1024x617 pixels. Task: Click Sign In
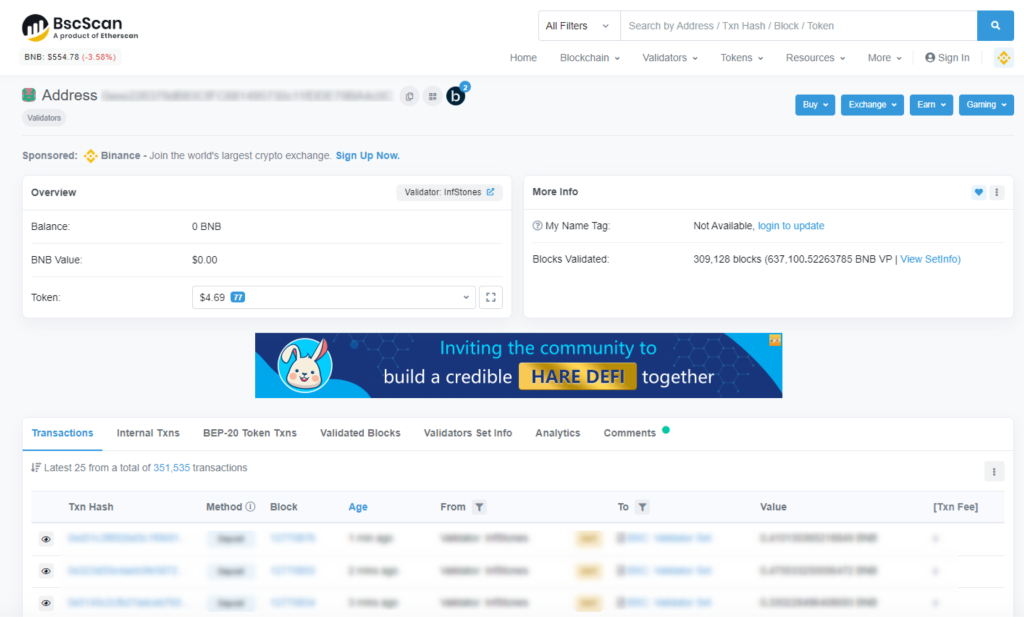tap(948, 57)
